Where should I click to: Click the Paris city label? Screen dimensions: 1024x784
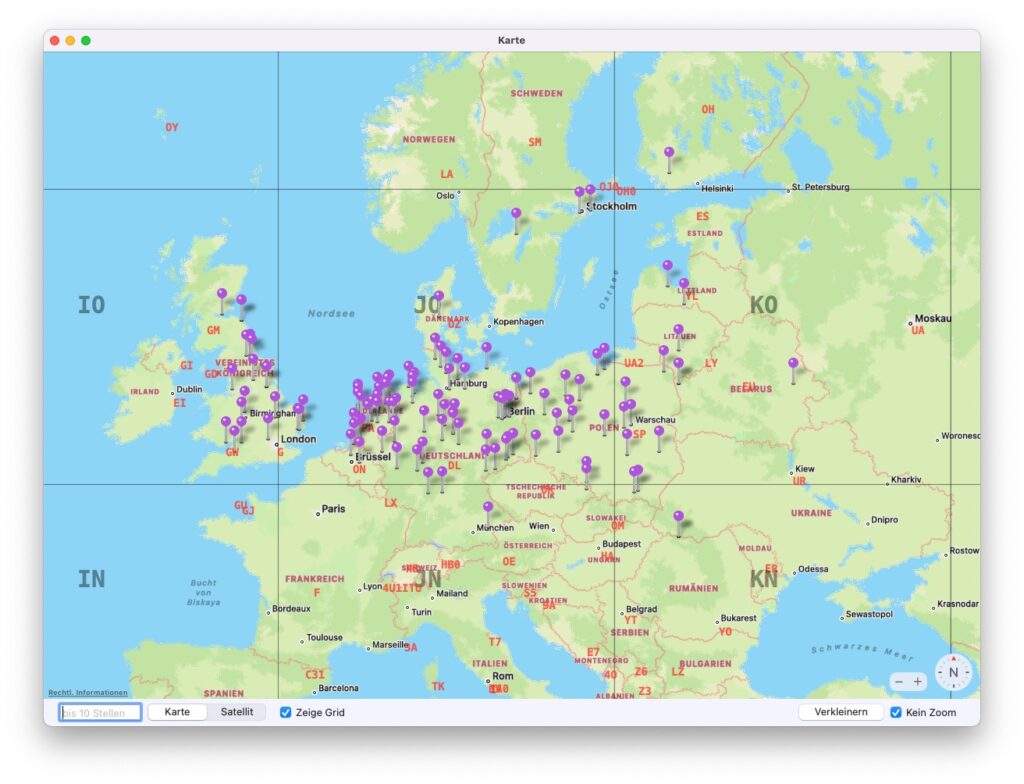(333, 508)
